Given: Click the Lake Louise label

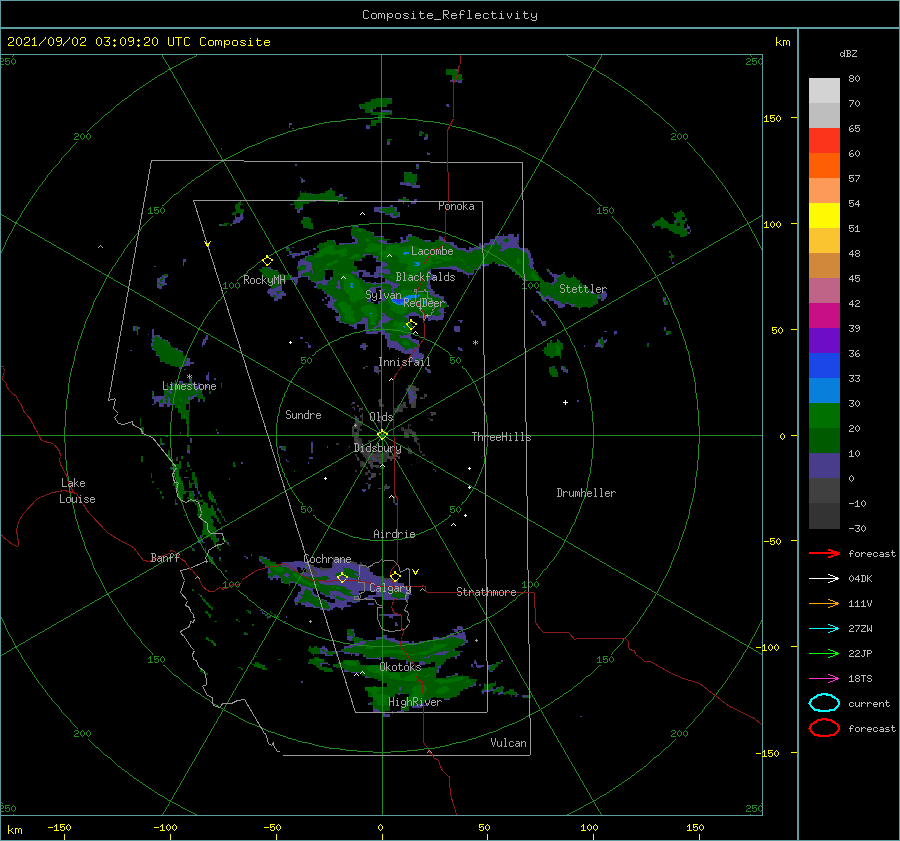Looking at the screenshot, I should [x=77, y=491].
